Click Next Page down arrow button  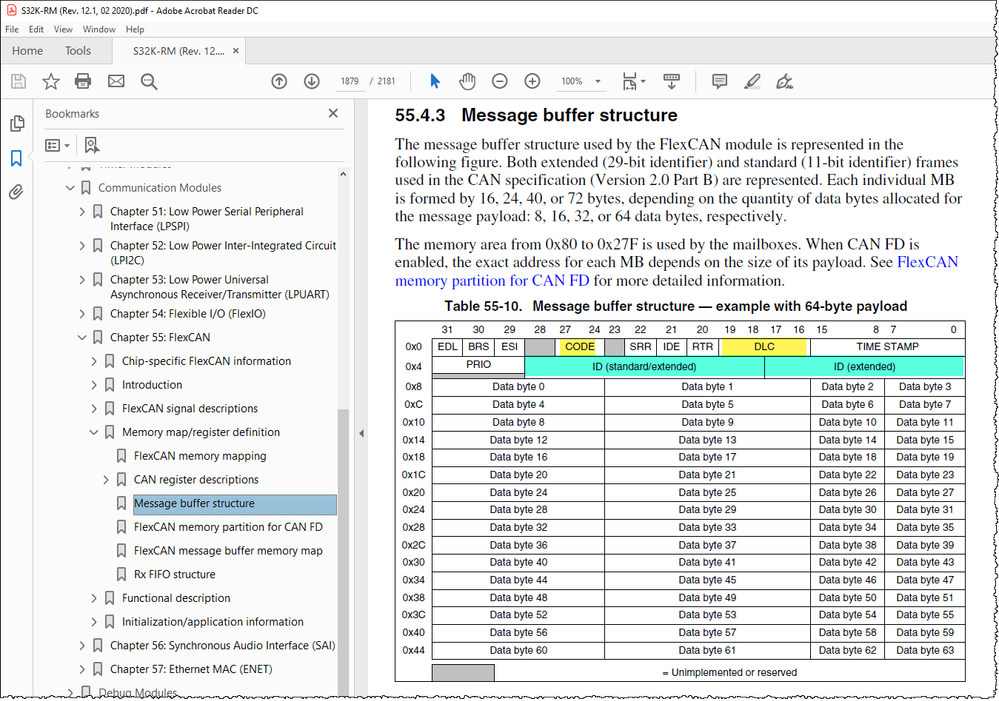311,81
